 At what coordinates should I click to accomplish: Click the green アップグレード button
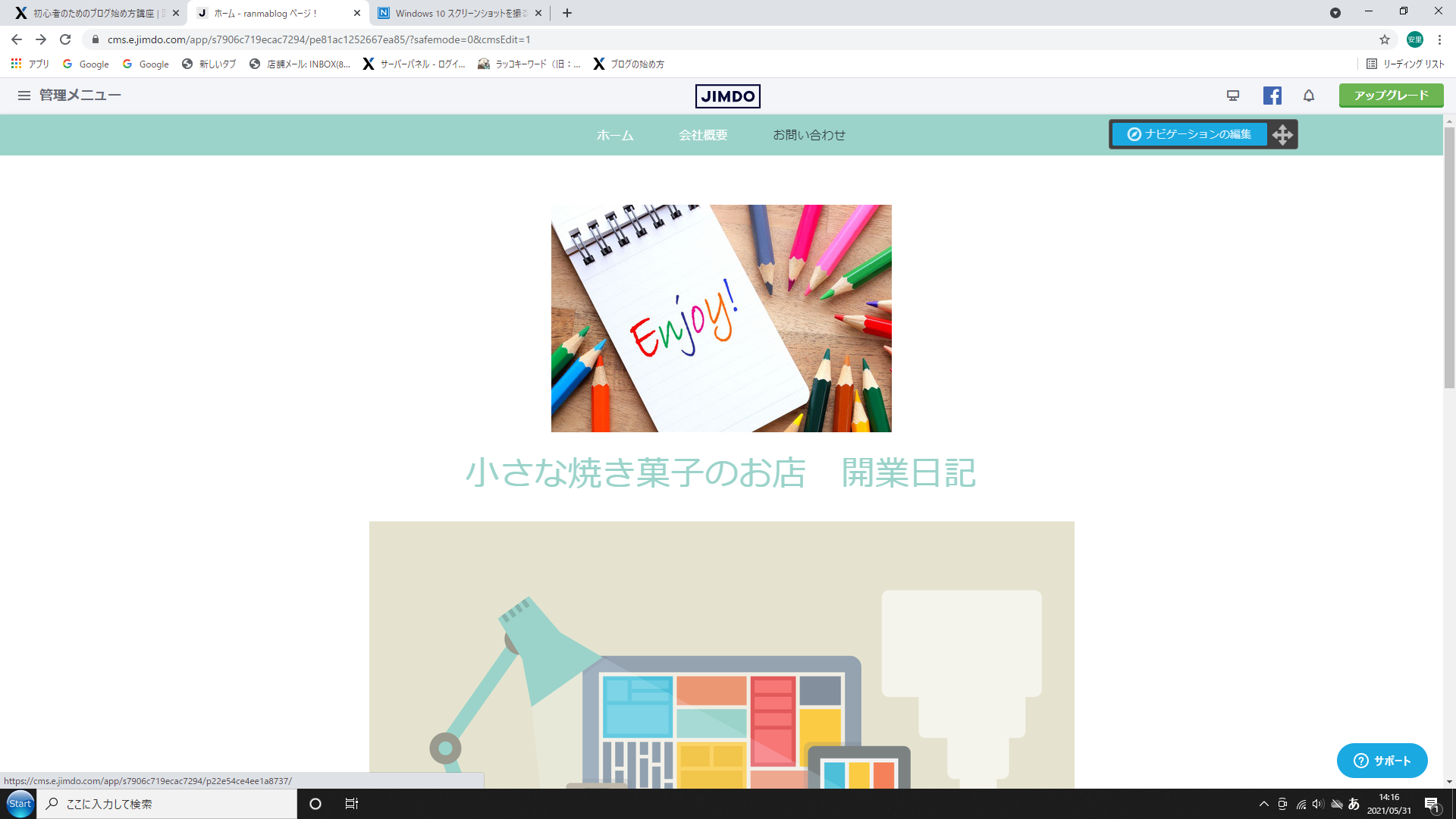pyautogui.click(x=1391, y=96)
